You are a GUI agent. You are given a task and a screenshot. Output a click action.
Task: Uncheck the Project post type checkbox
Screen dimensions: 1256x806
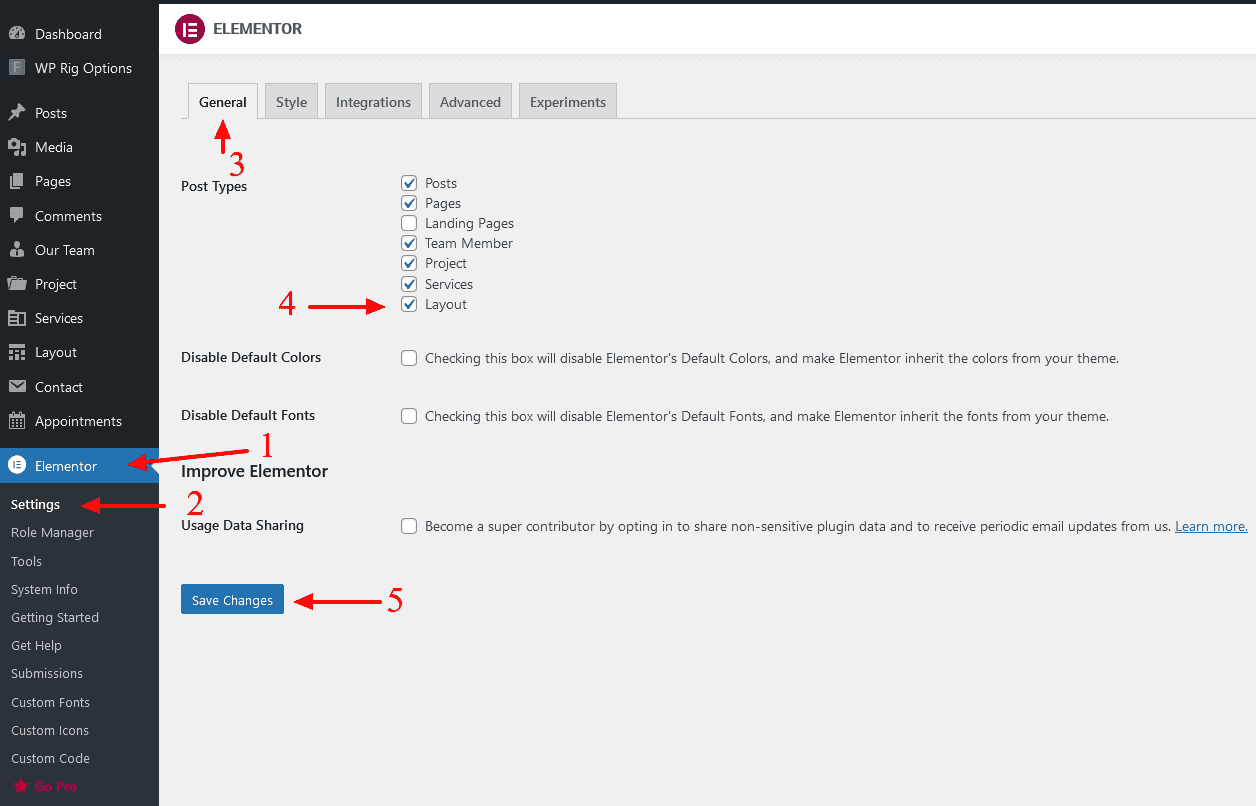tap(409, 263)
